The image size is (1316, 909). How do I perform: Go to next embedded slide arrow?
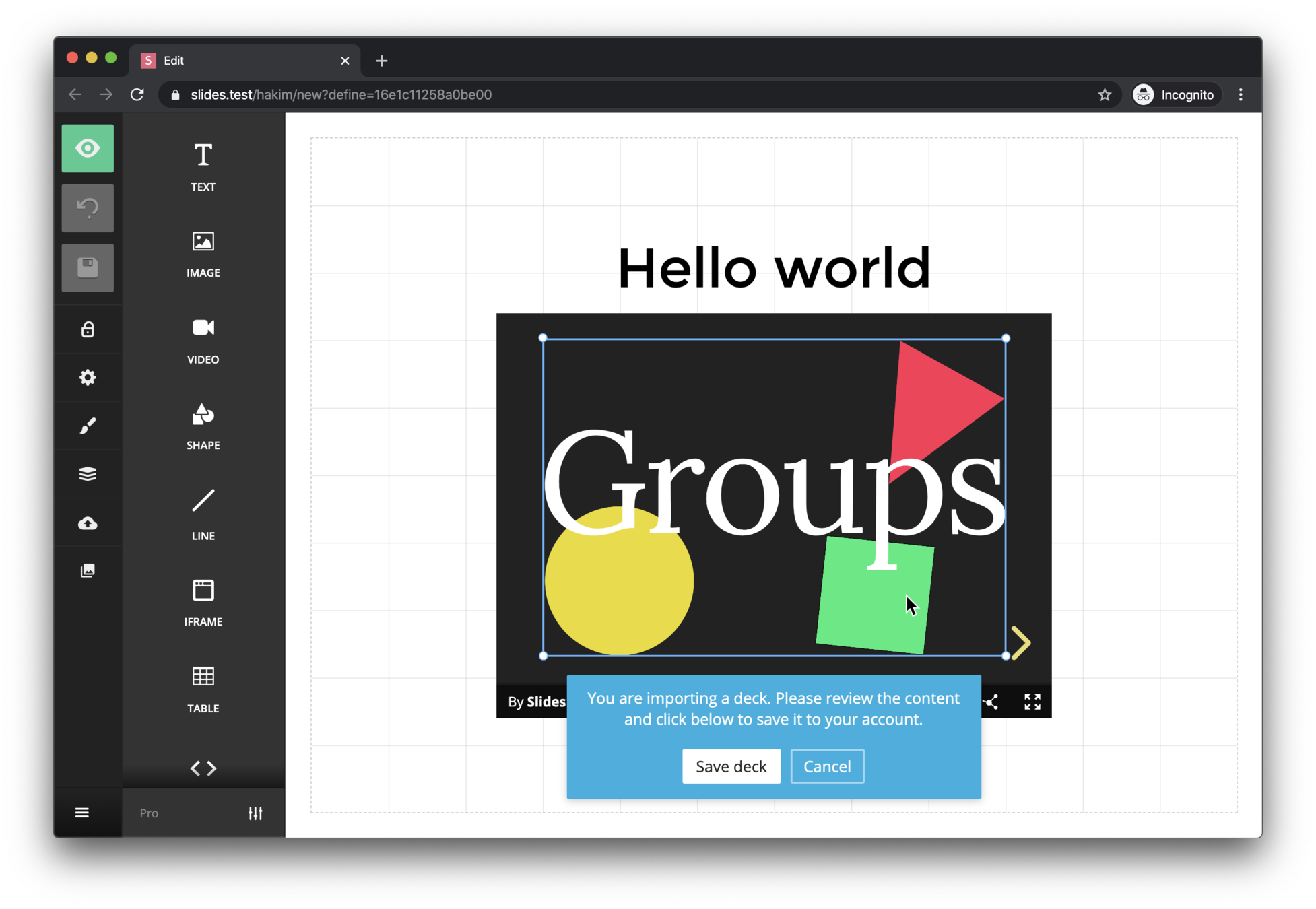coord(1021,642)
